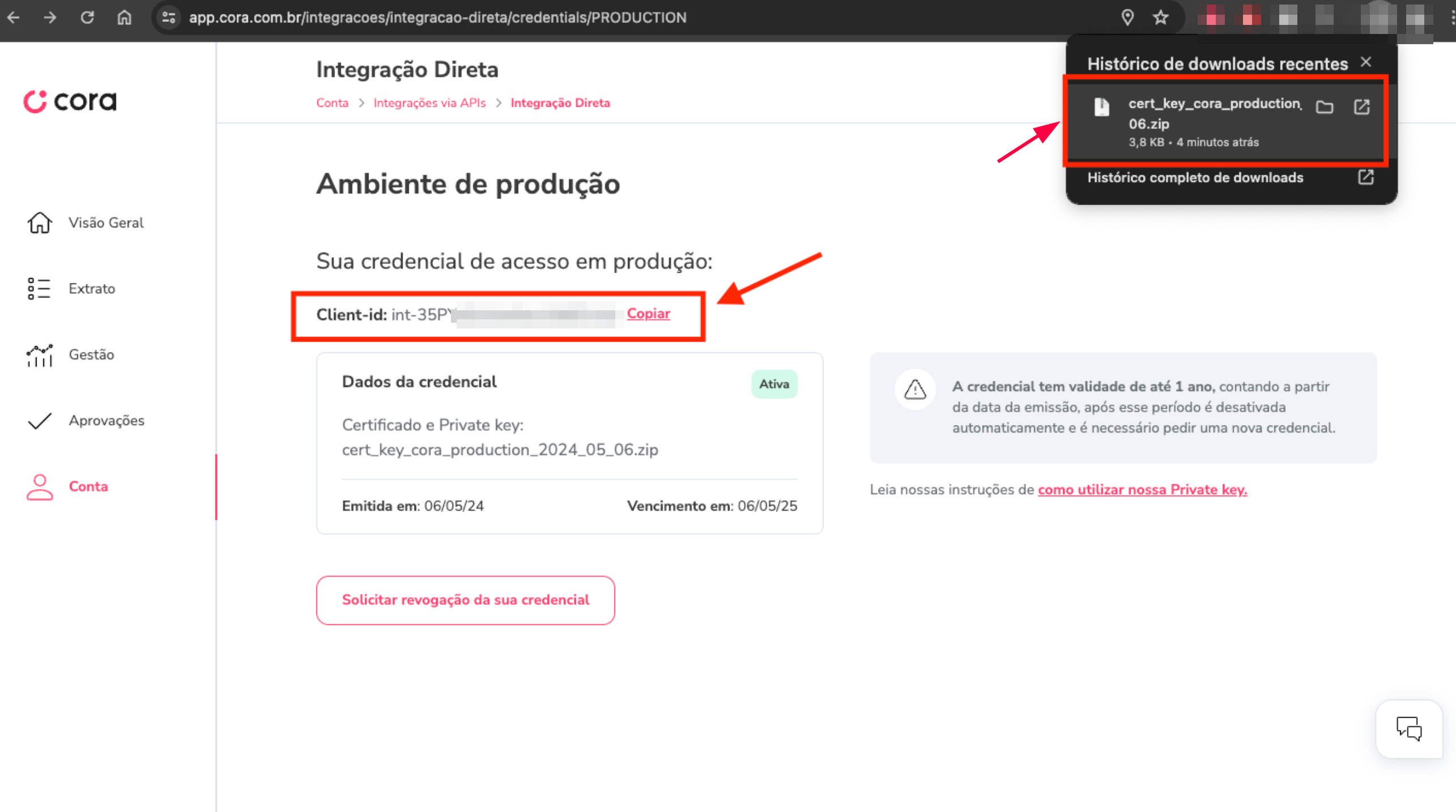Click Histórico completo de downloads link
Viewport: 1456px width, 812px height.
(1198, 178)
